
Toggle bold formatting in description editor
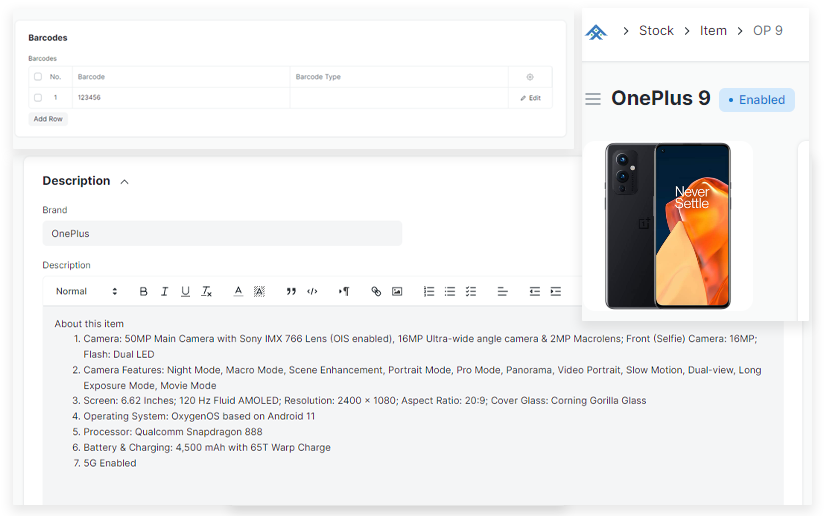pos(143,291)
